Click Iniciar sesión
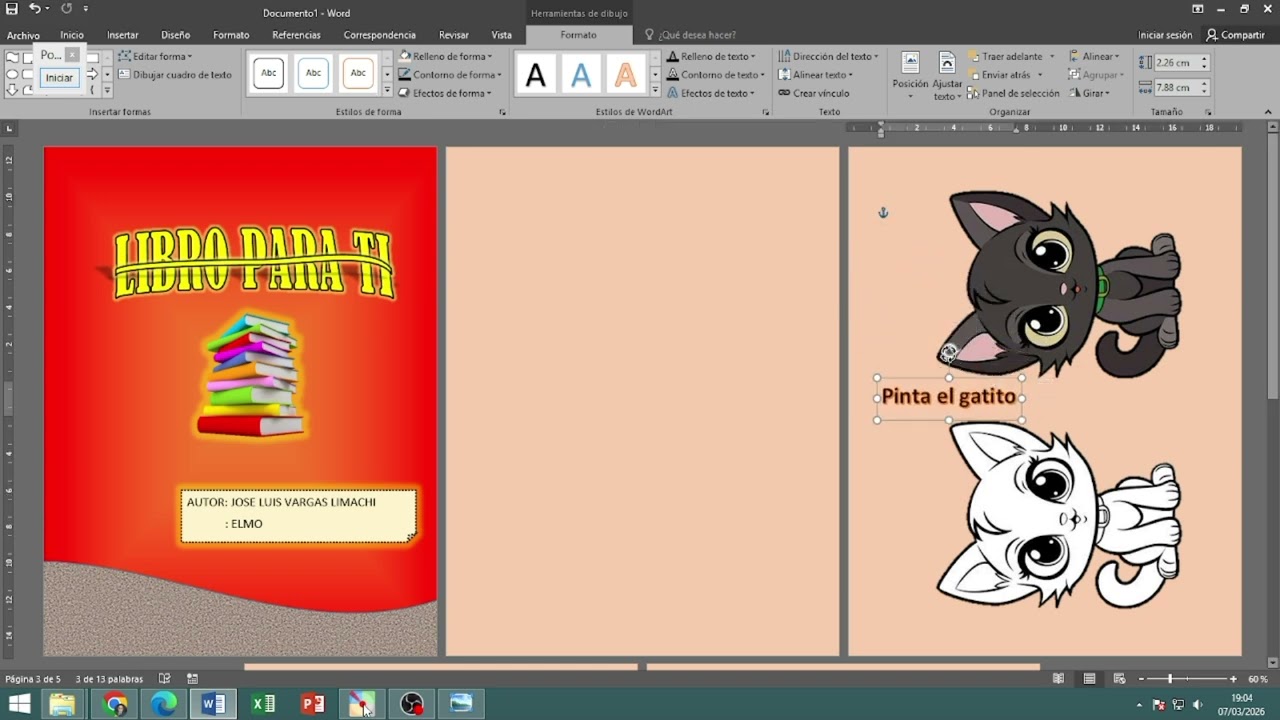Screen dimensions: 1280x720 pyautogui.click(x=1165, y=35)
